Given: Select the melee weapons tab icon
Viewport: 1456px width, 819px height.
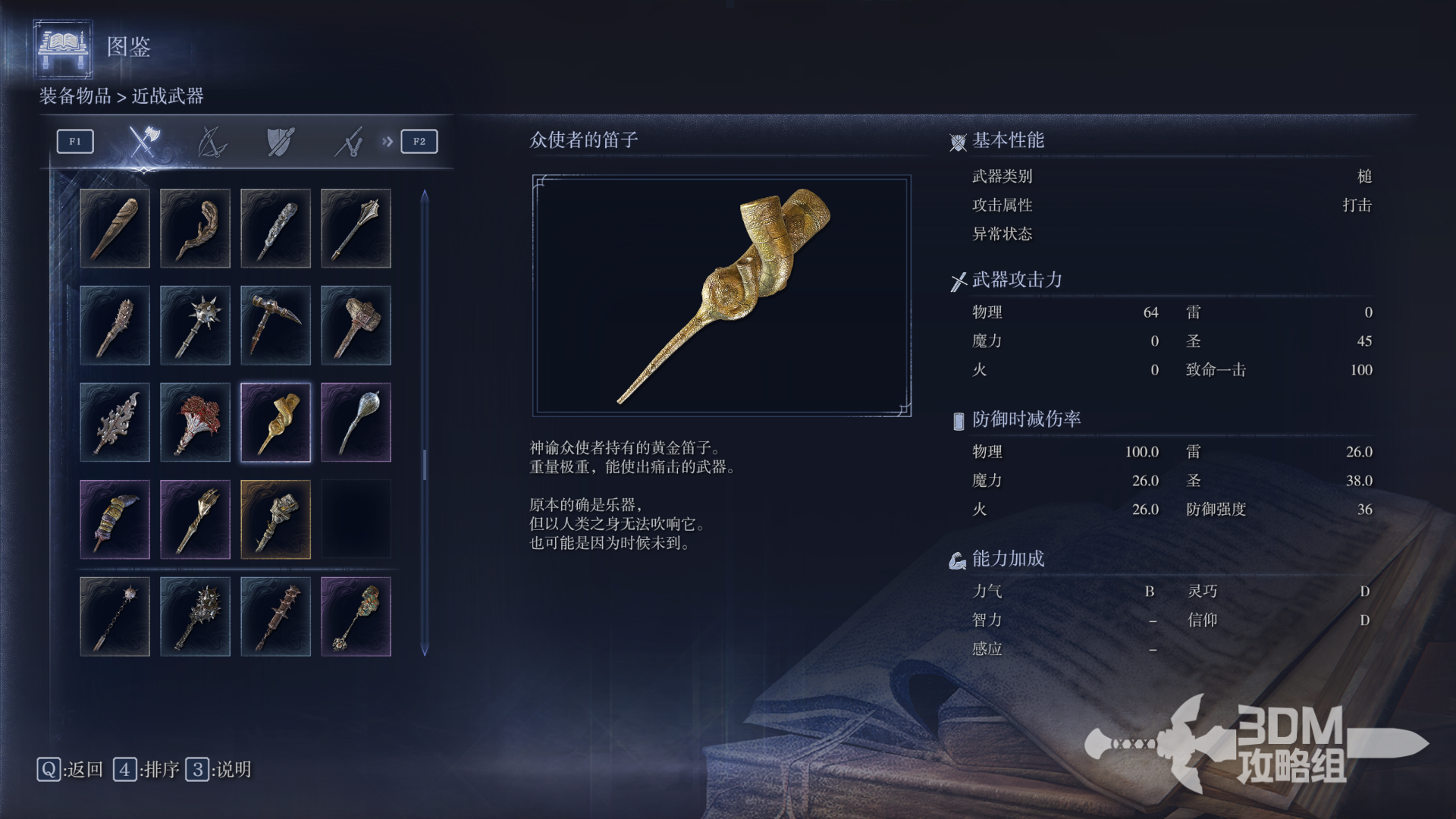Looking at the screenshot, I should pyautogui.click(x=143, y=141).
